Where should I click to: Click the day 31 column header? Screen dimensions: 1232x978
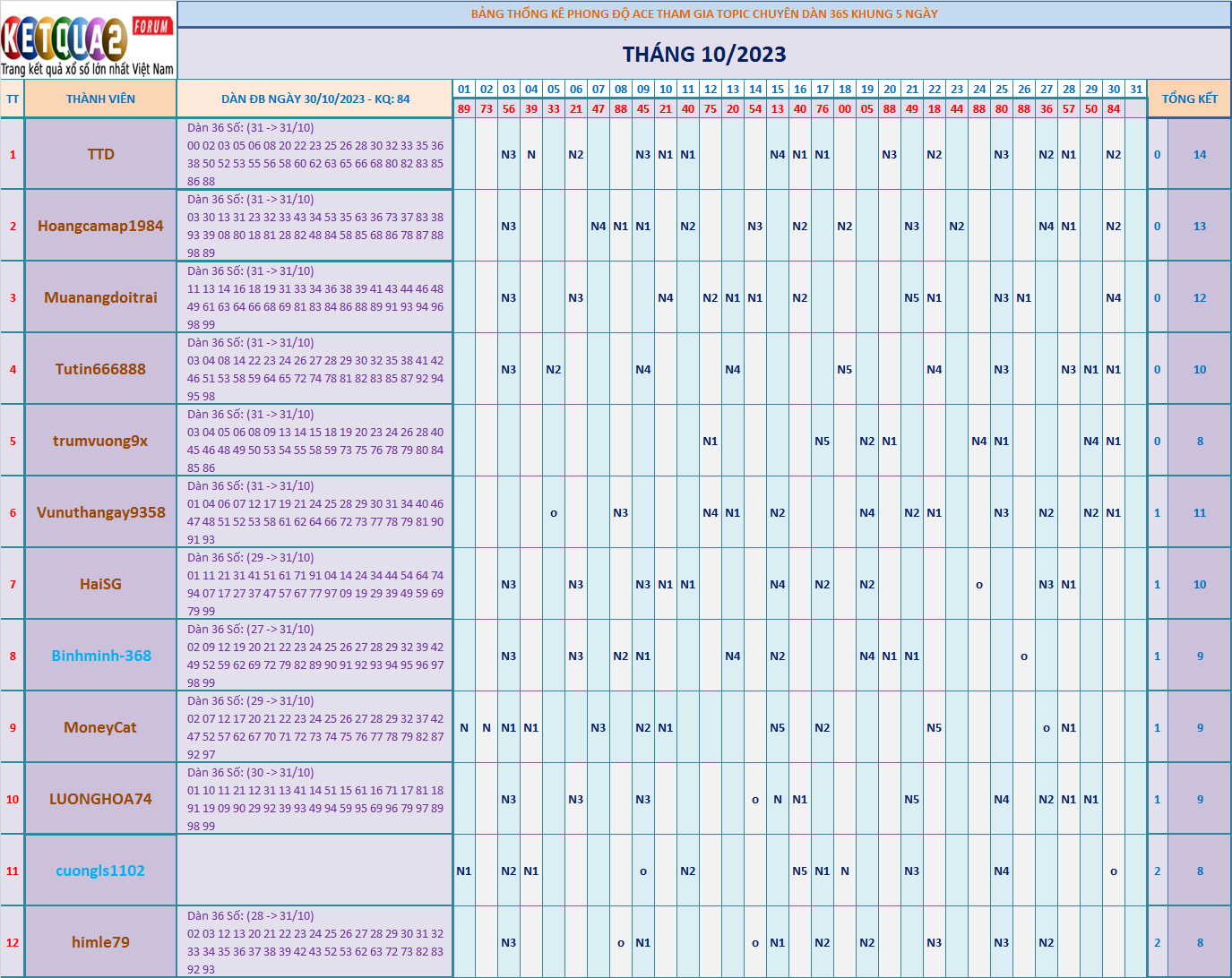[1136, 90]
